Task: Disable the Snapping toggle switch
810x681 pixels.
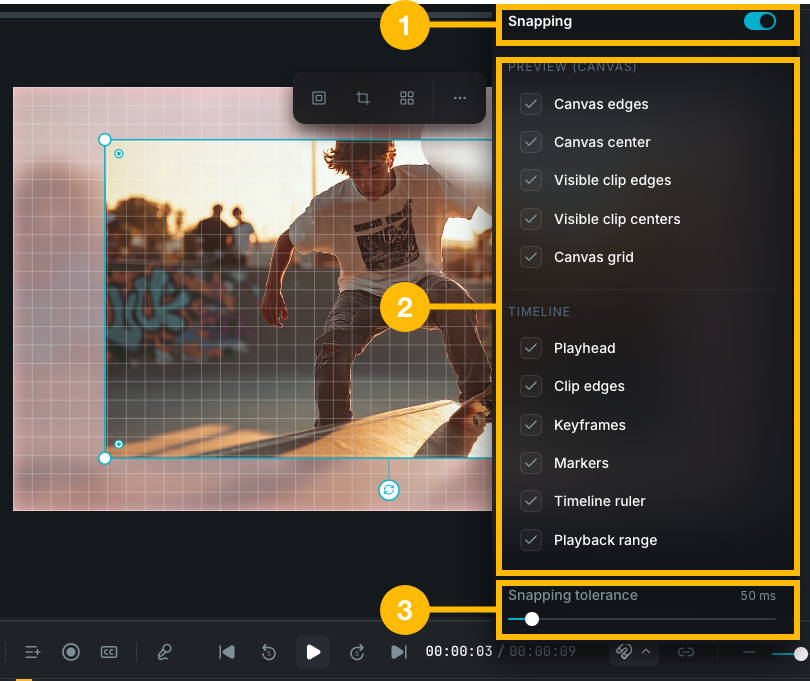Action: pos(760,20)
